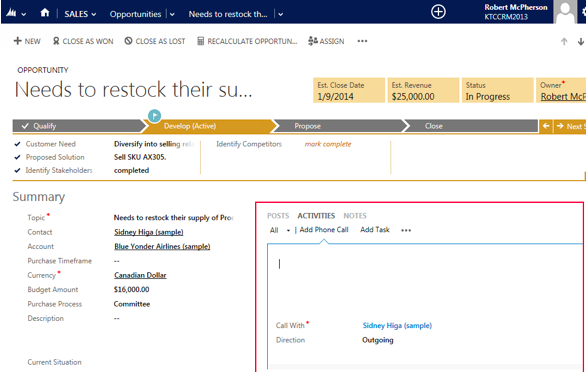
Task: Click the Purchase Timeframe empty value
Action: tap(117, 261)
